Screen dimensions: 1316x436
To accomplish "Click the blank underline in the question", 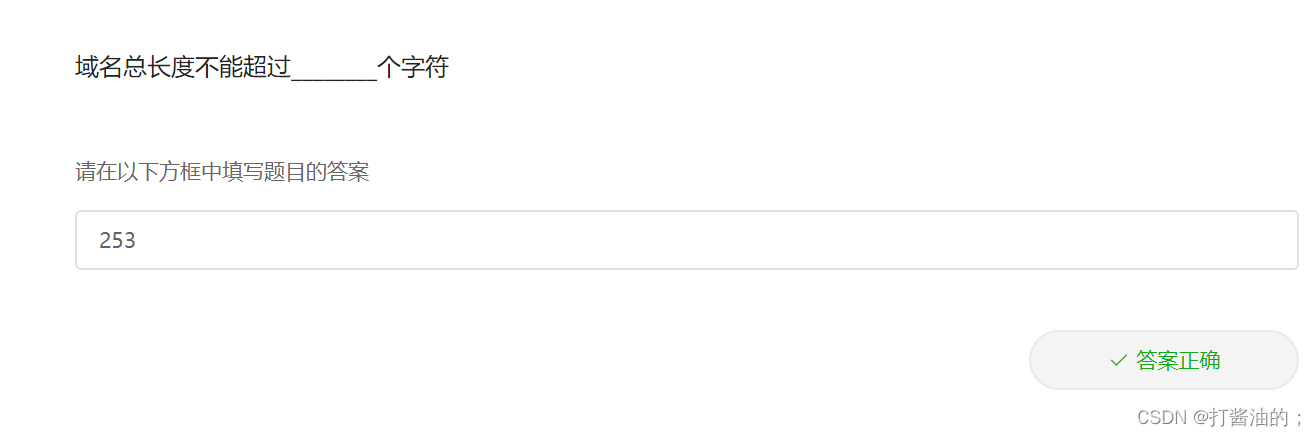I will pyautogui.click(x=333, y=70).
